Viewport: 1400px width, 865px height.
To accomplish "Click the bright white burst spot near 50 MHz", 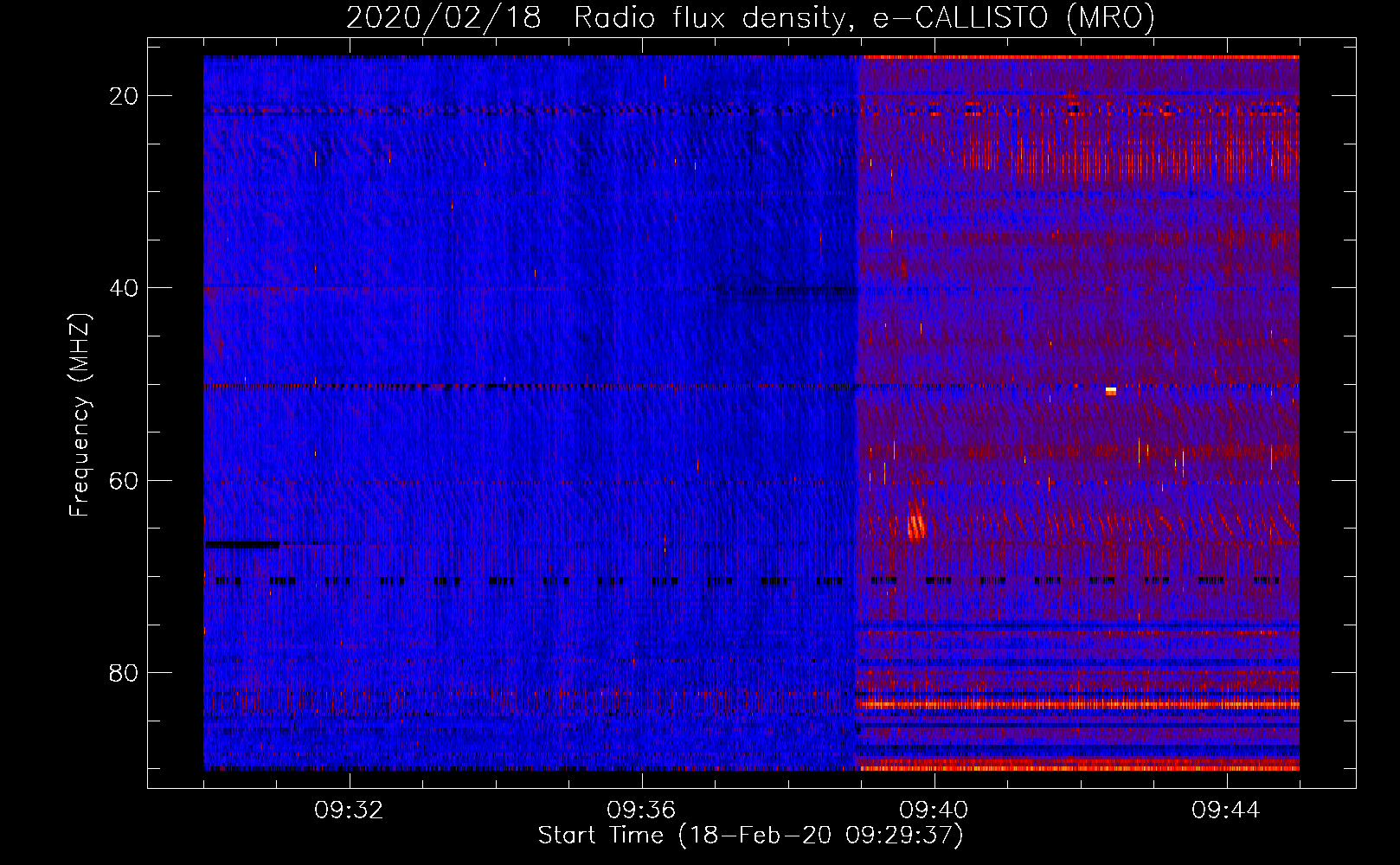I will 1111,392.
